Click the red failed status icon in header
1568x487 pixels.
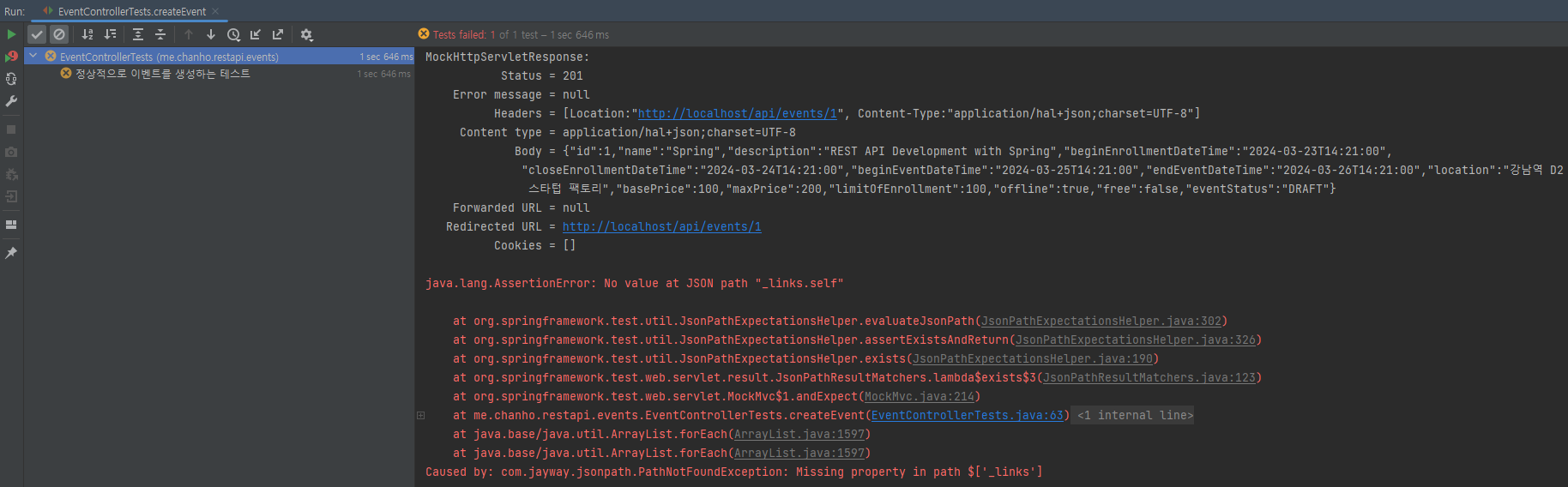(x=424, y=34)
